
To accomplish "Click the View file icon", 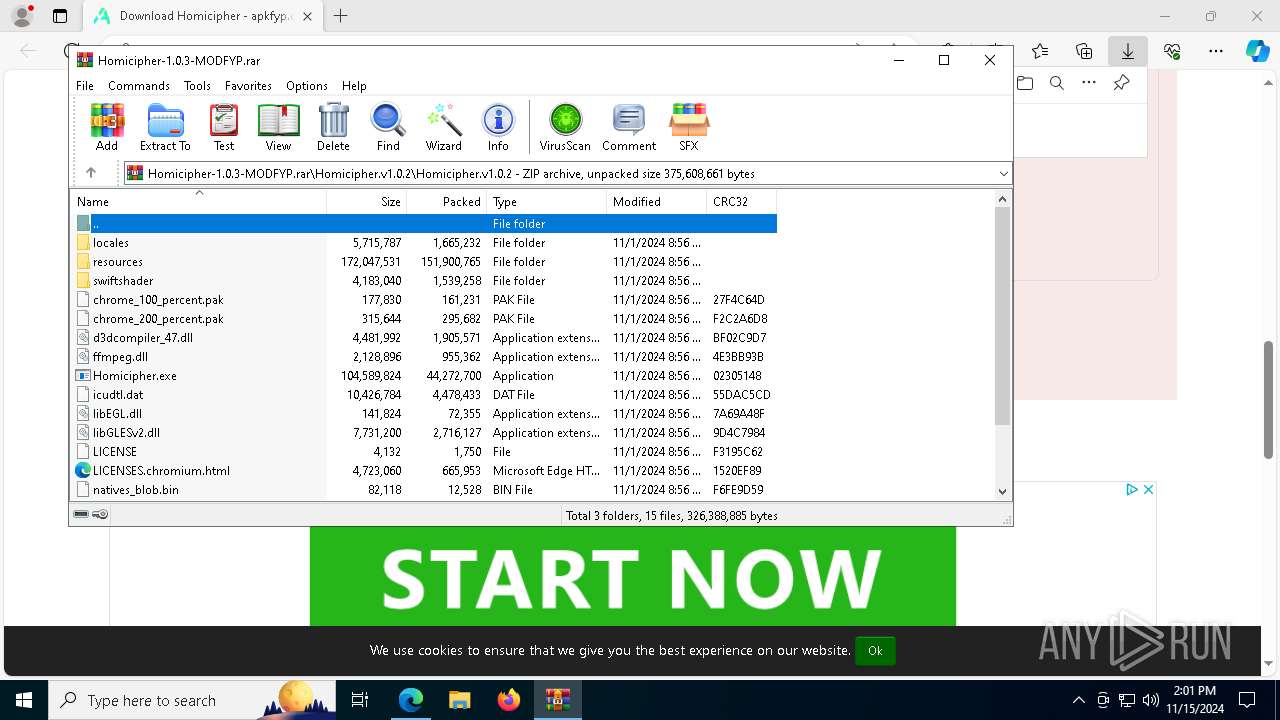I will coord(278,127).
